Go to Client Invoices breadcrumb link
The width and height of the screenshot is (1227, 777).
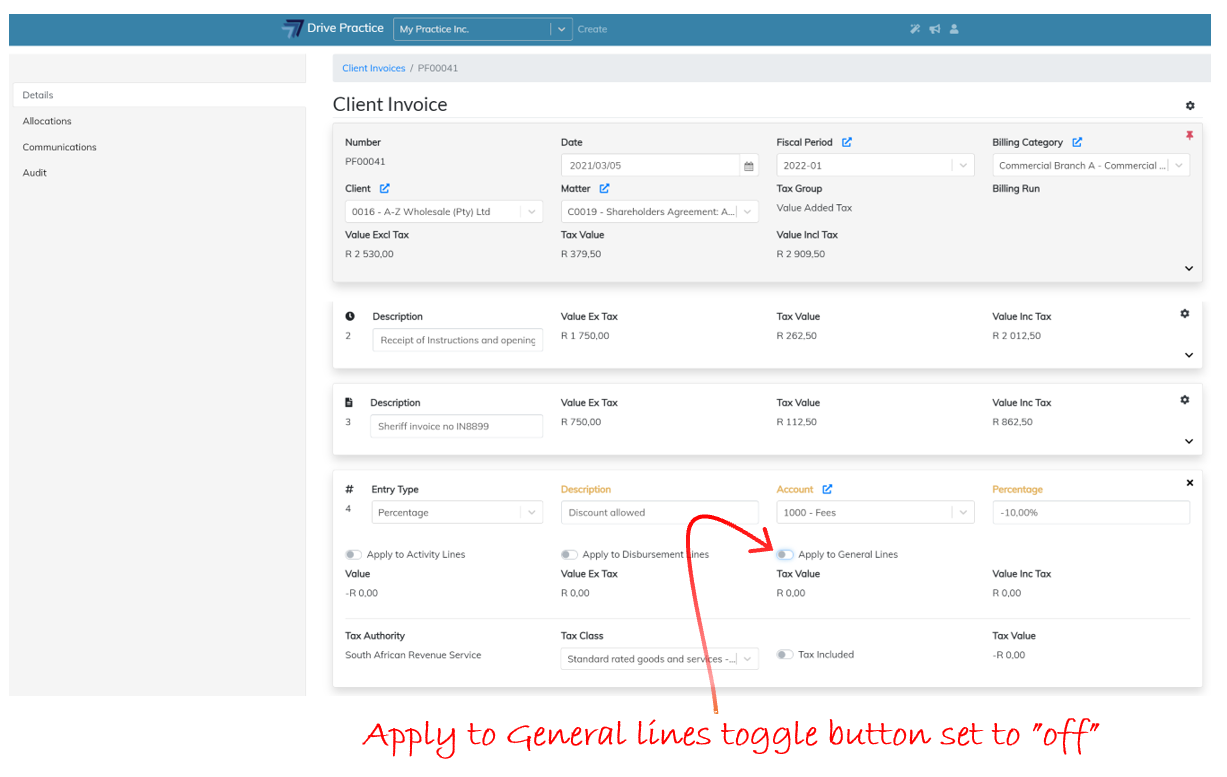click(373, 68)
